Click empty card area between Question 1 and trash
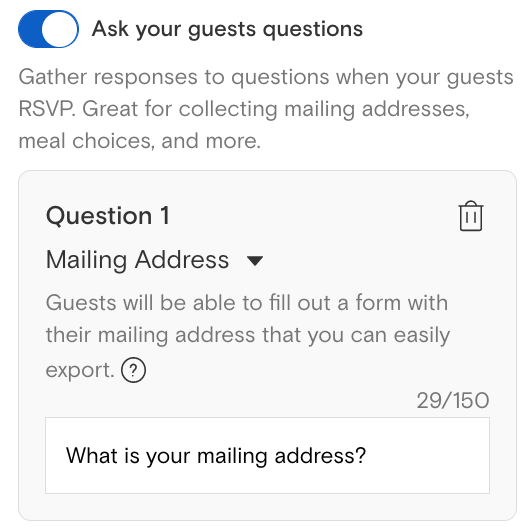This screenshot has width=530, height=530. (x=314, y=216)
